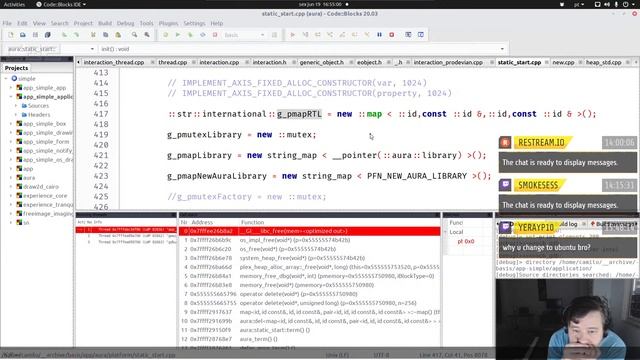
Task: Open the Settings menu
Action: 194,23
